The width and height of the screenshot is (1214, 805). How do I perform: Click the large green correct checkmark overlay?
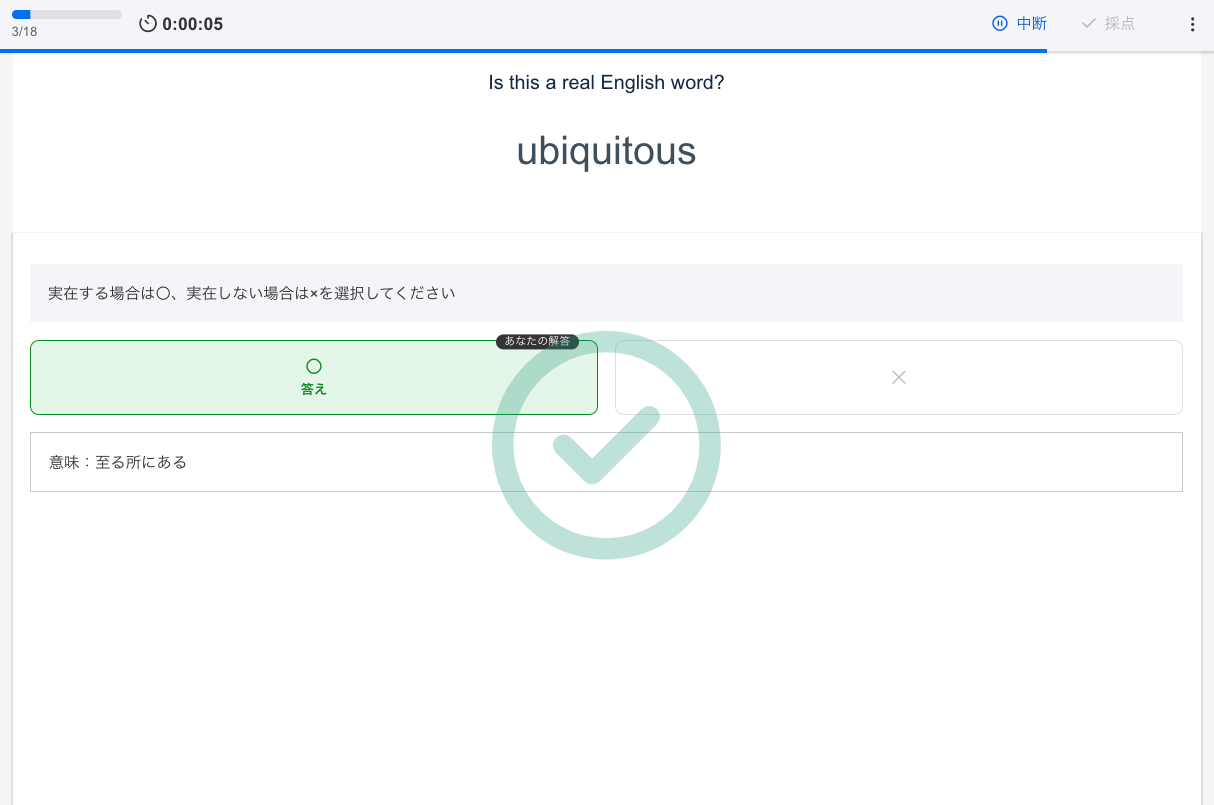click(x=606, y=445)
